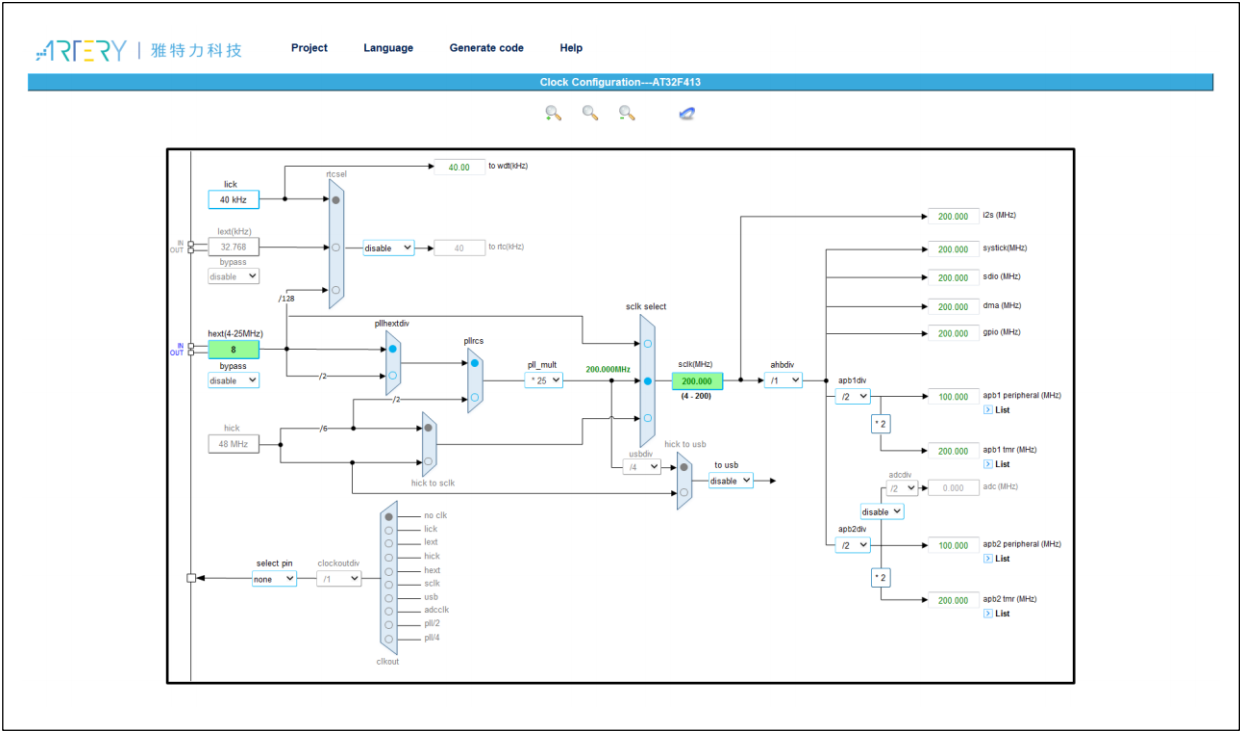The width and height of the screenshot is (1243, 733).
Task: Select usbdiv input on hick to usb mux
Action: click(683, 466)
